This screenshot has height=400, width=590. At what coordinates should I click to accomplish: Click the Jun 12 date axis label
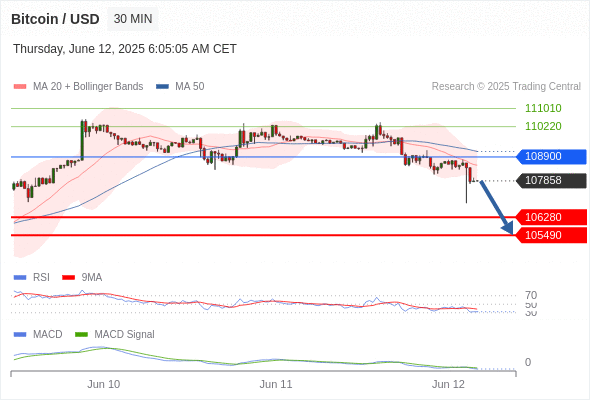coord(448,384)
